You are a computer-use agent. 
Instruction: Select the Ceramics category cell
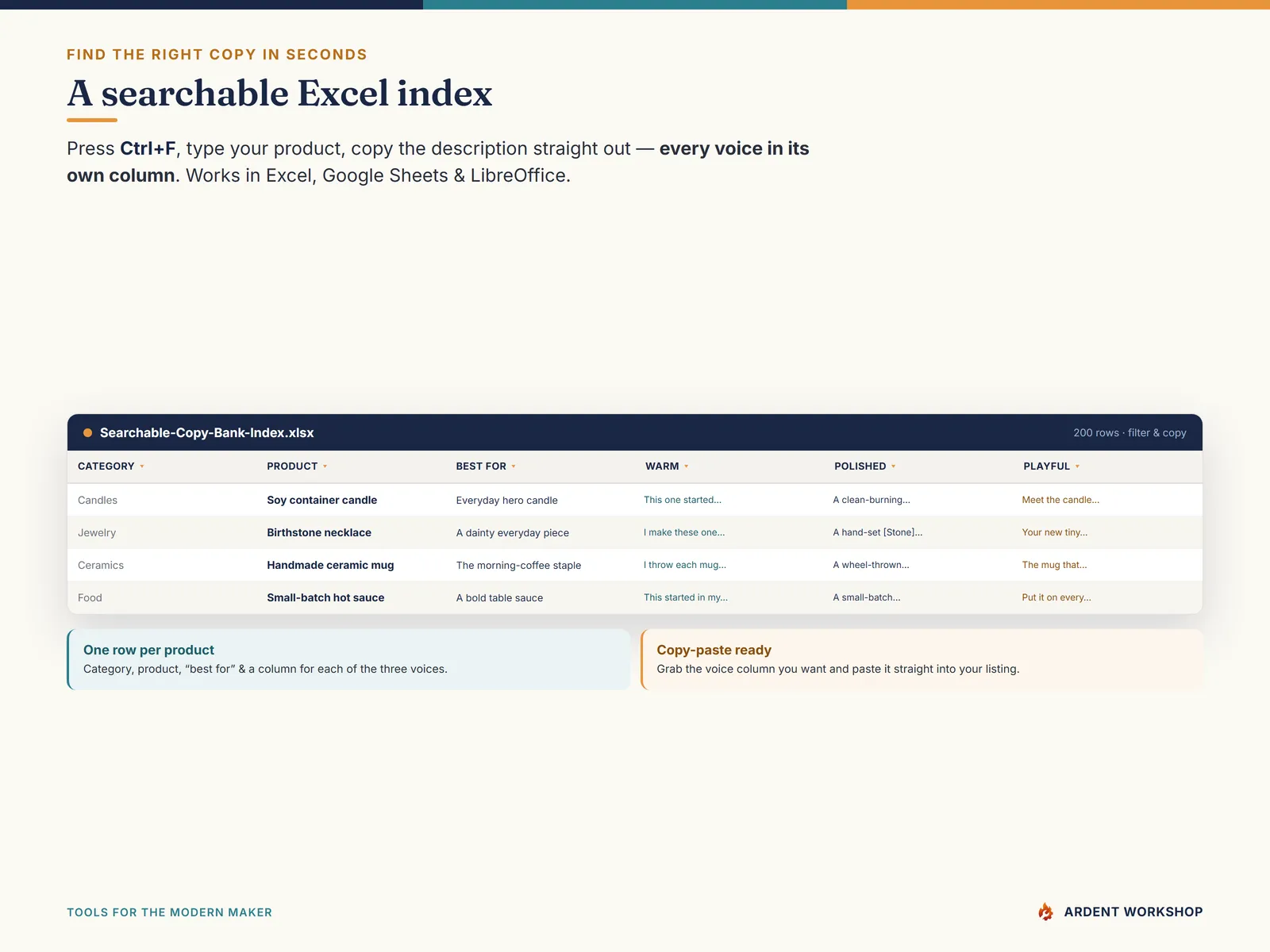click(x=101, y=565)
